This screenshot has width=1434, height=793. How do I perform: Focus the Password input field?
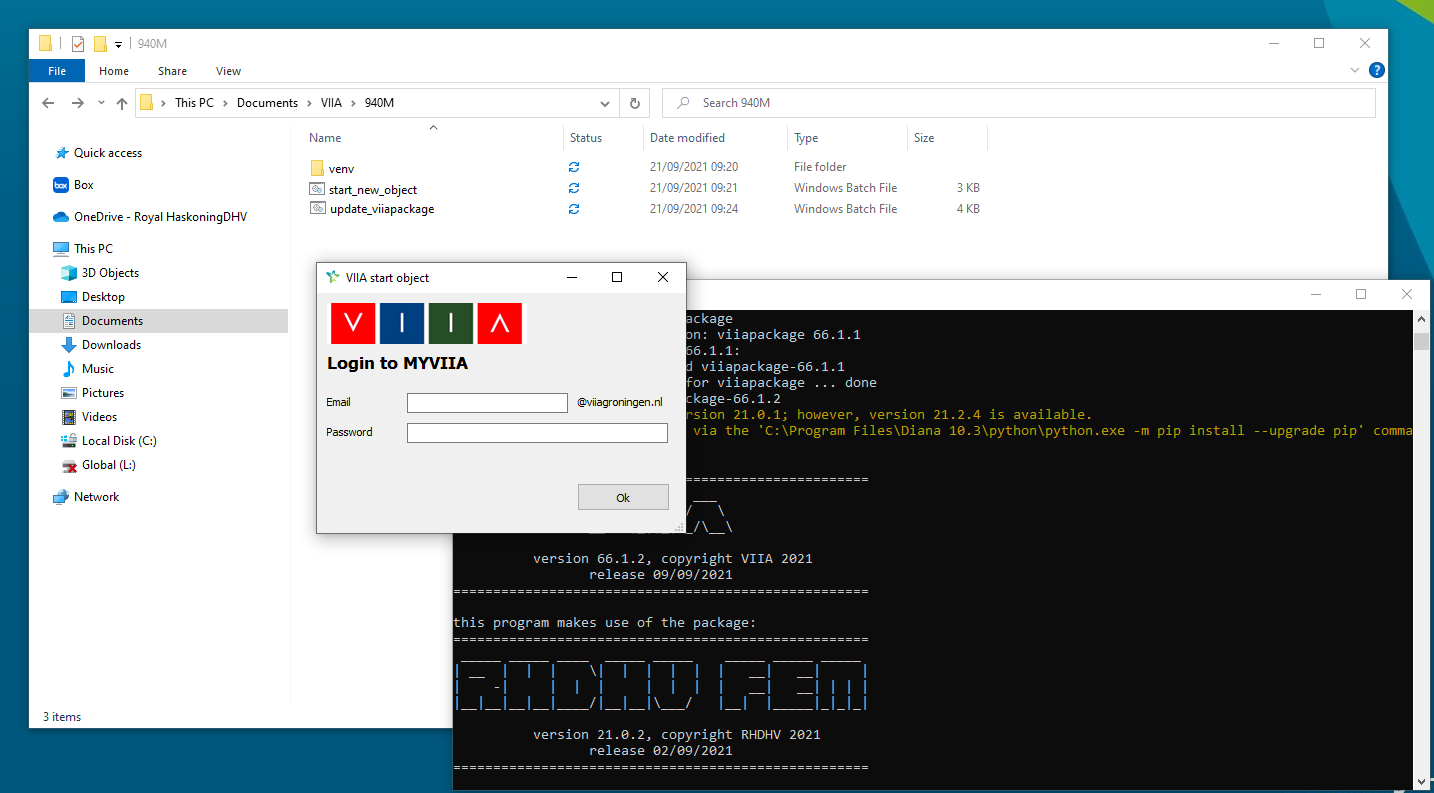point(537,433)
